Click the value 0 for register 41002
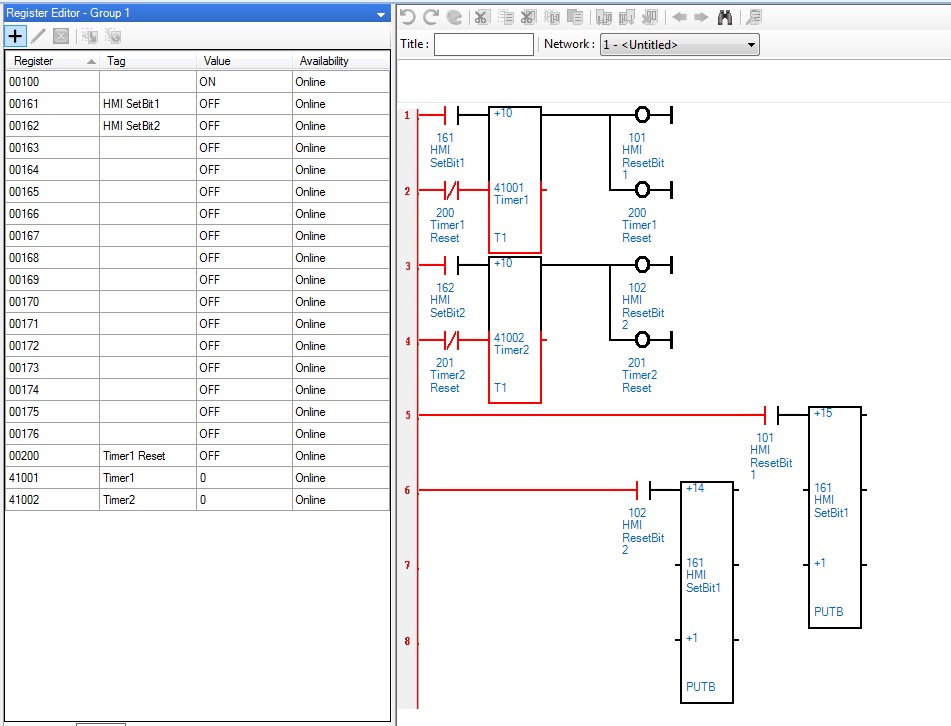The width and height of the screenshot is (951, 726). point(244,500)
